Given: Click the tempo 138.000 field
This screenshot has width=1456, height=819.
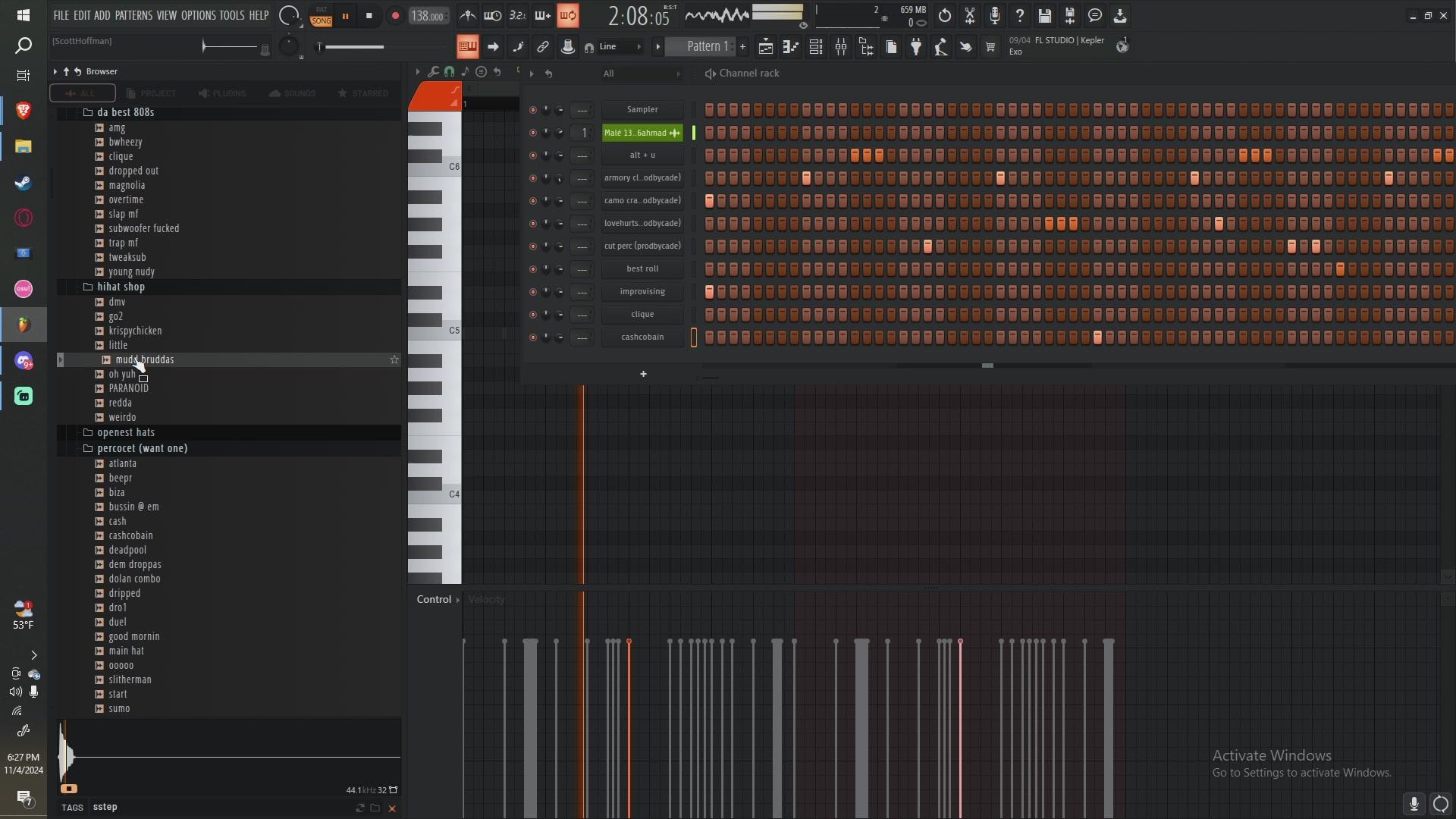Looking at the screenshot, I should [428, 16].
